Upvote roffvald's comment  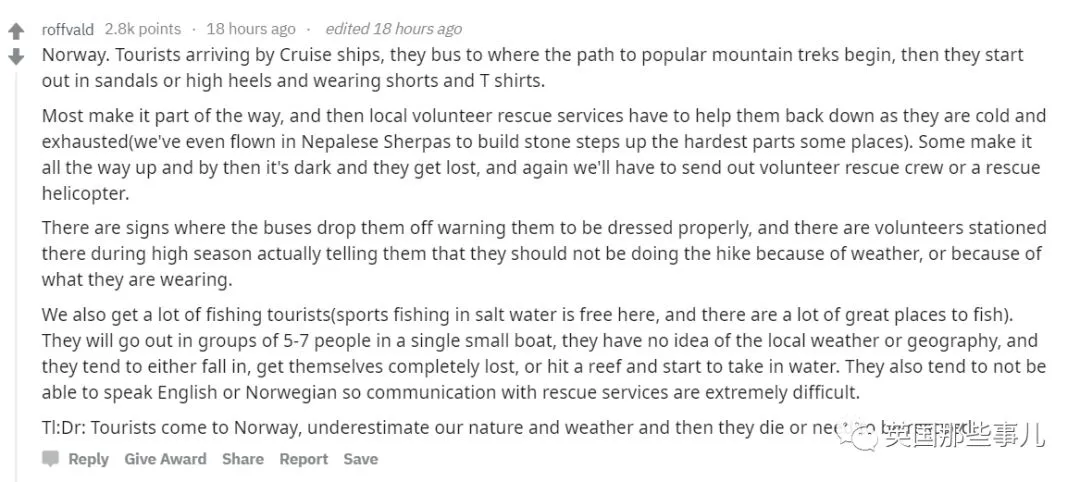17,32
